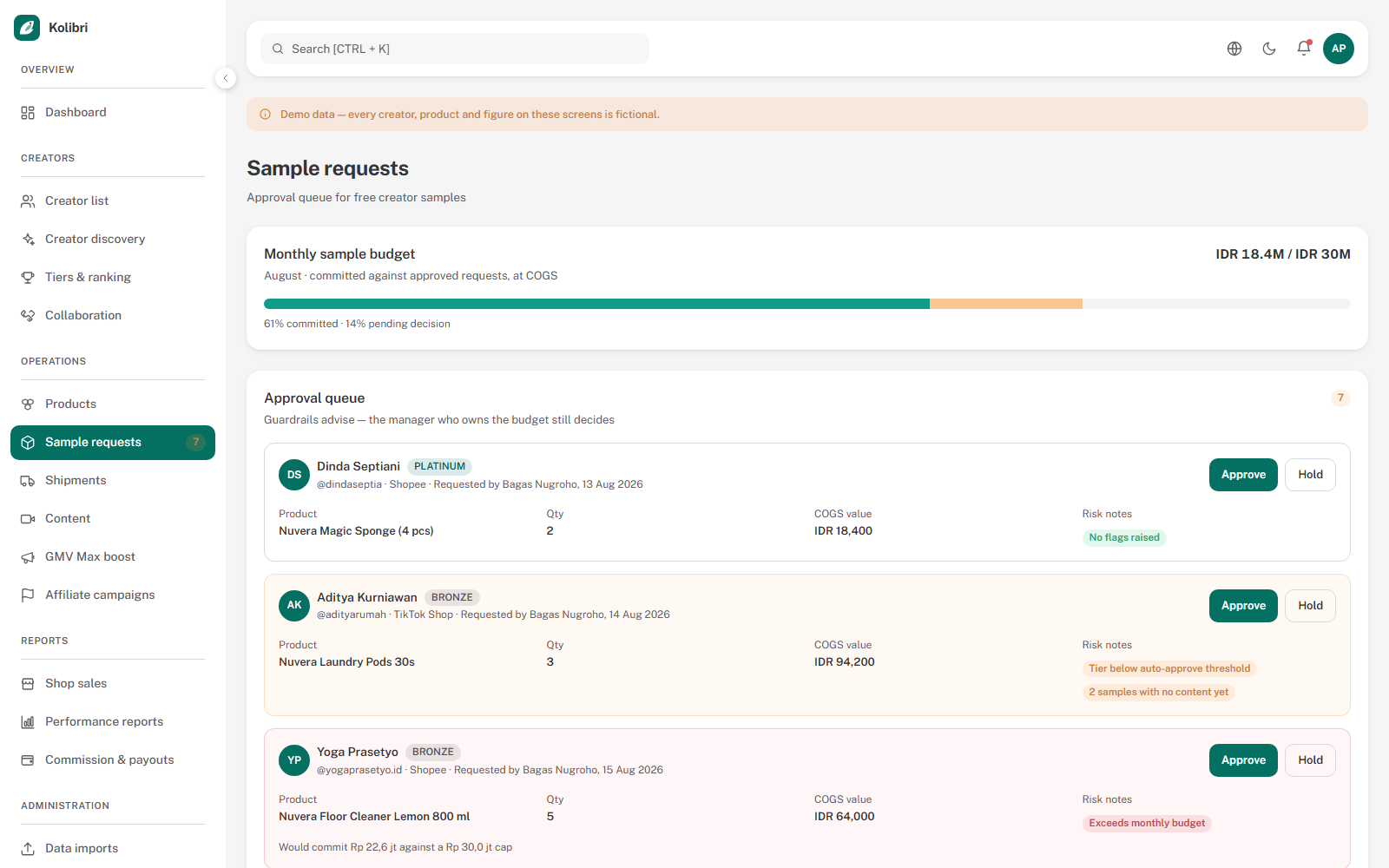This screenshot has width=1389, height=868.
Task: Click the Content video icon
Action: pos(28,519)
